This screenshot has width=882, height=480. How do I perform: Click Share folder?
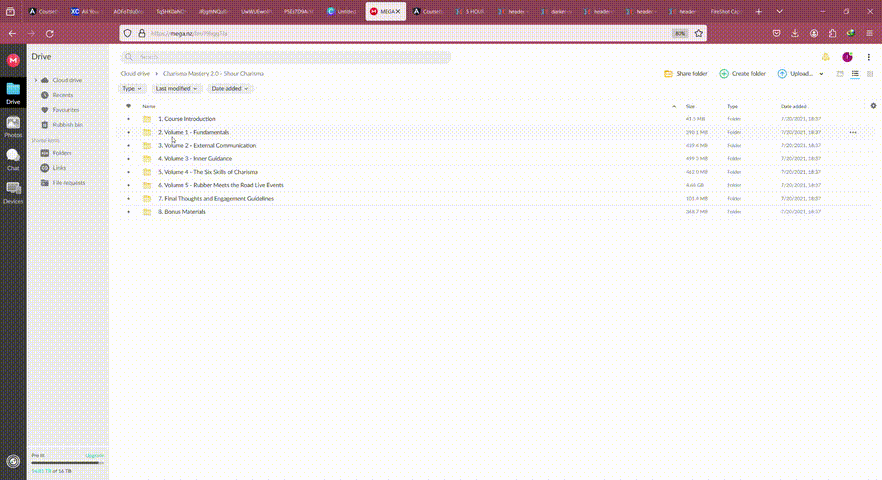tap(686, 74)
